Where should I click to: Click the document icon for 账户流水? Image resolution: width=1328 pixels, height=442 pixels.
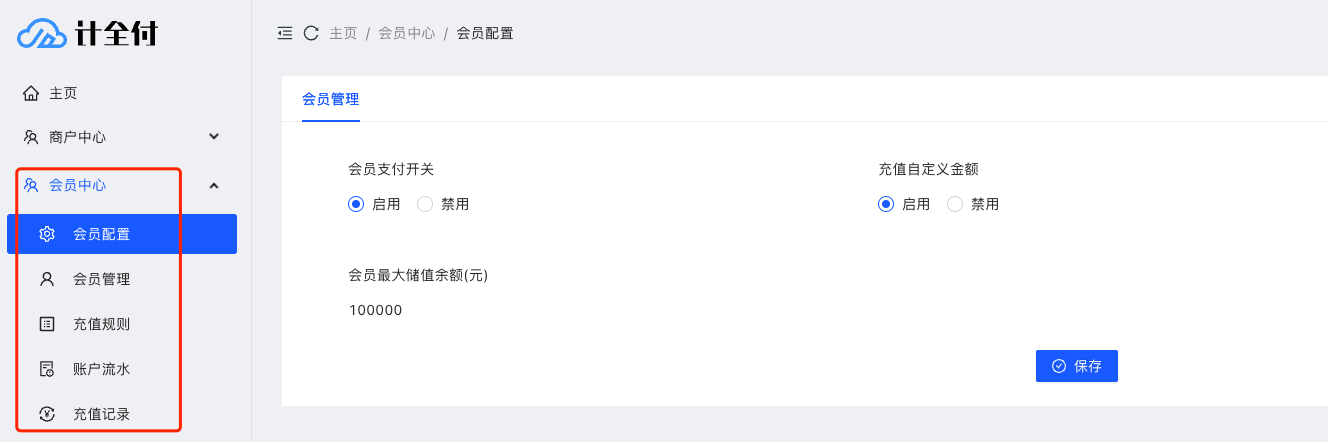tap(47, 369)
